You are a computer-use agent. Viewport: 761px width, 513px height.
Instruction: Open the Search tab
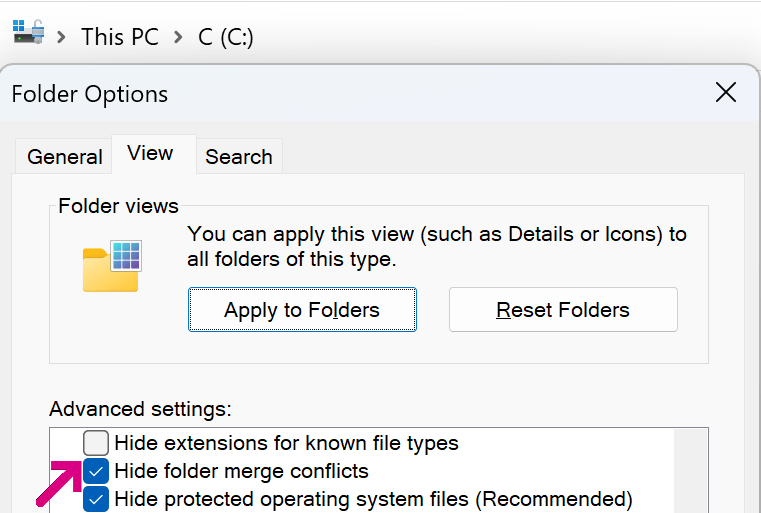(x=238, y=157)
